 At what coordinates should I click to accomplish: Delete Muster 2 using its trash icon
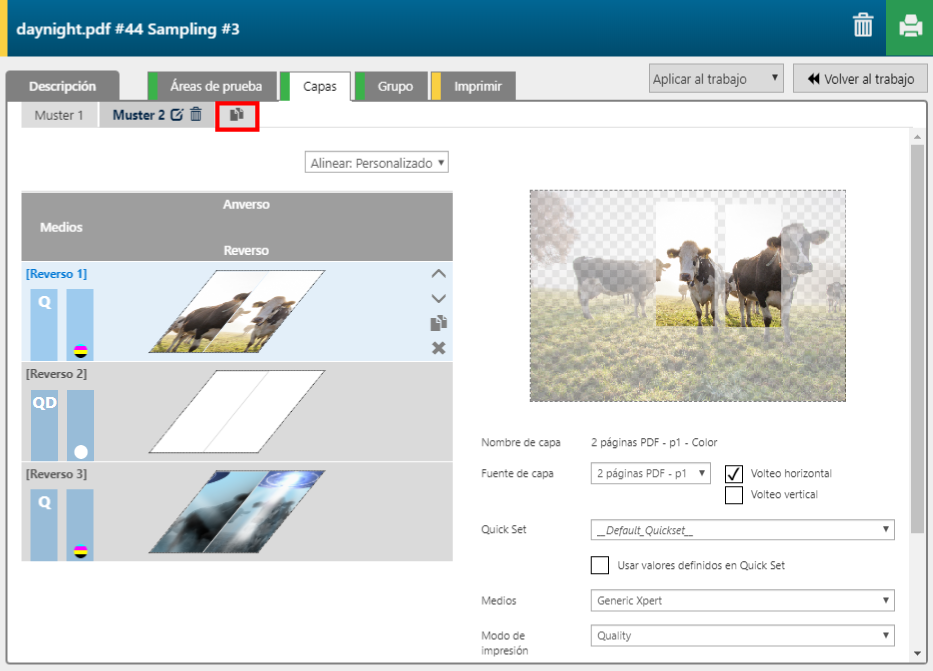point(196,115)
